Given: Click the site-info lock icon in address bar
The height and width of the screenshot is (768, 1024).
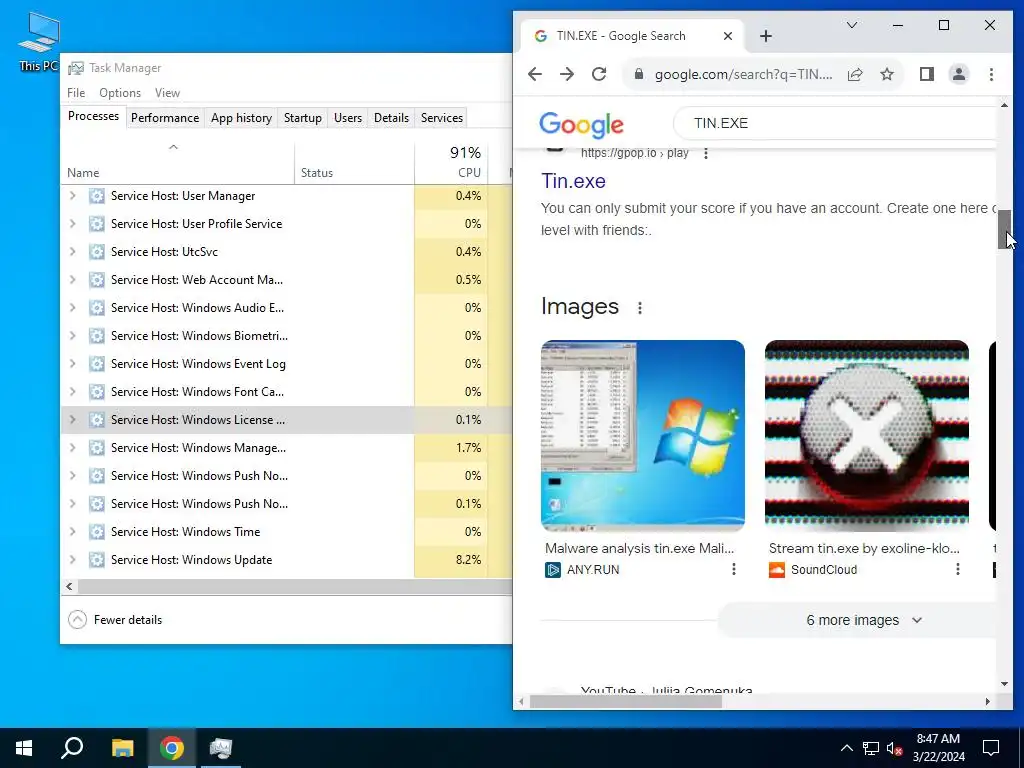Looking at the screenshot, I should [639, 74].
